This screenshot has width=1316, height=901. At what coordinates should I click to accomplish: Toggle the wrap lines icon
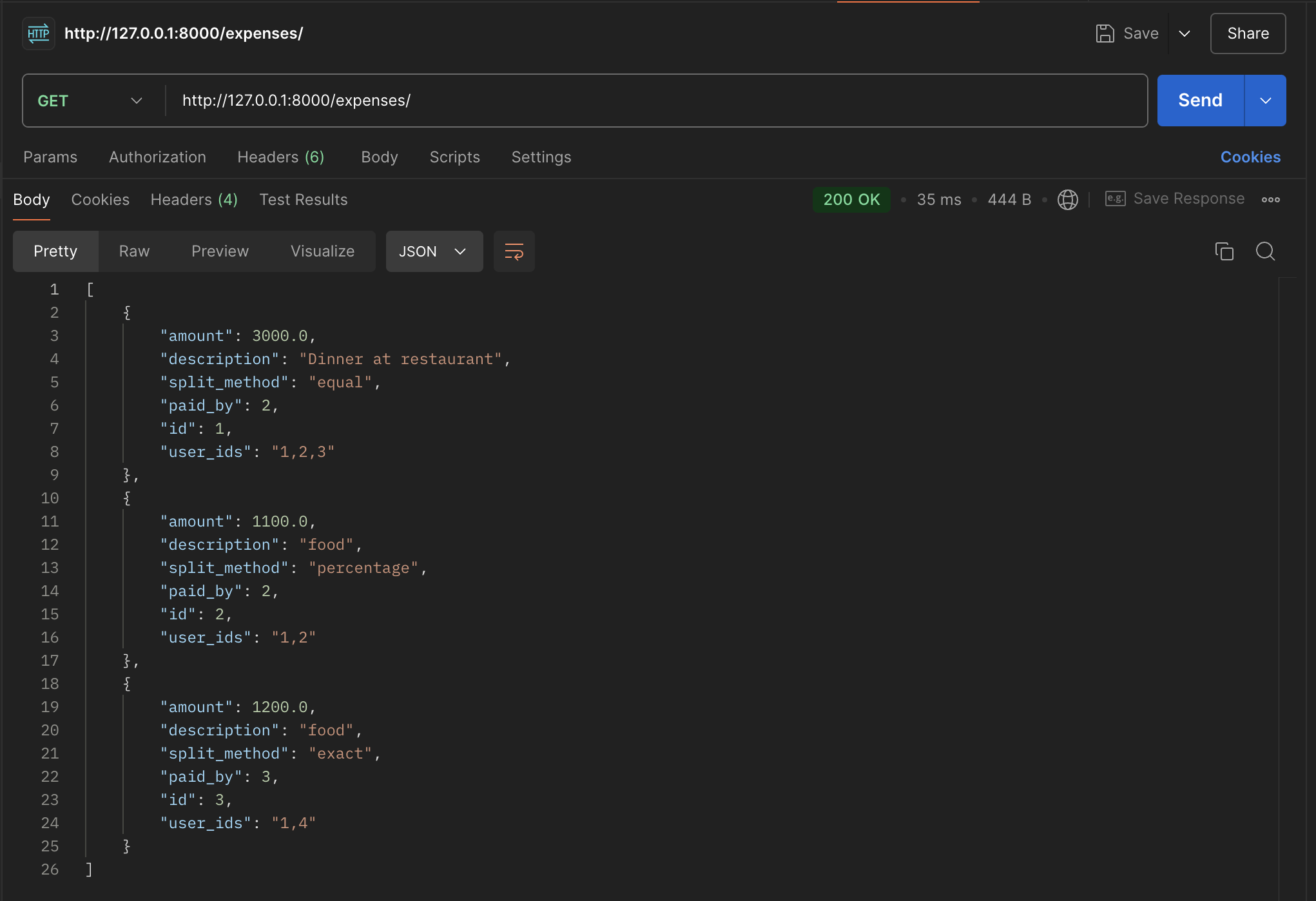pos(514,251)
